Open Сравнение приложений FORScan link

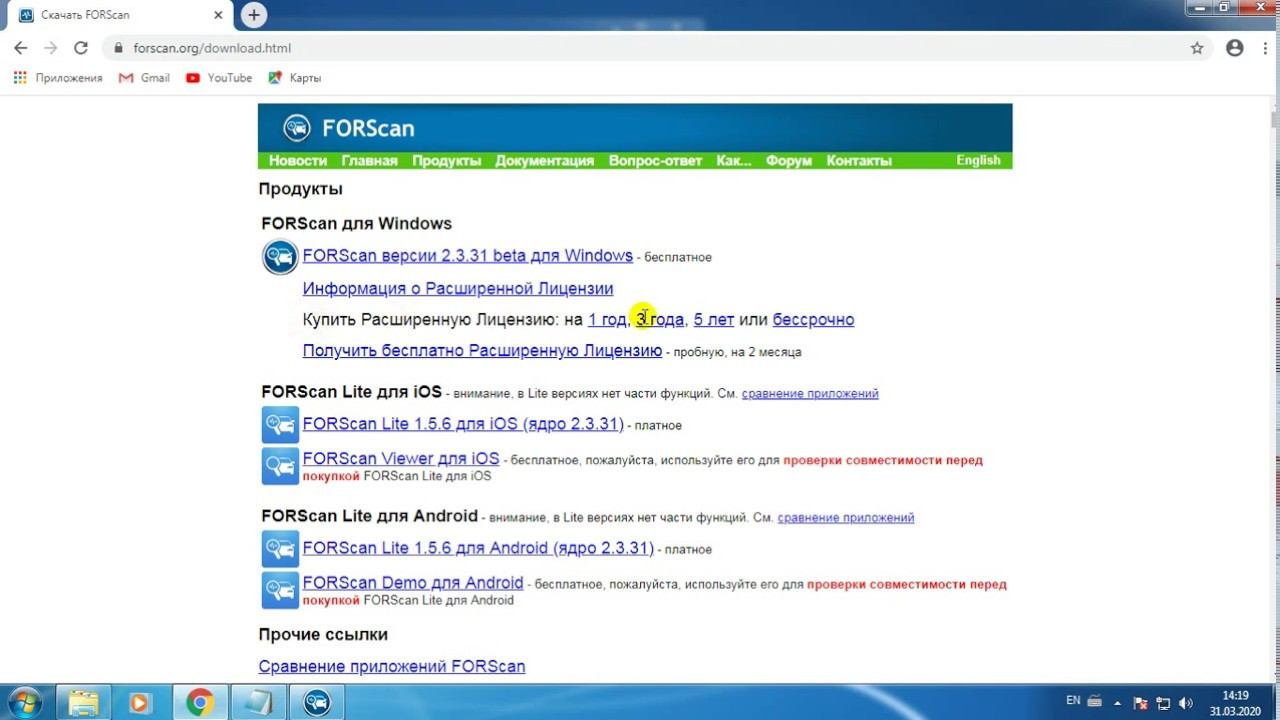392,666
